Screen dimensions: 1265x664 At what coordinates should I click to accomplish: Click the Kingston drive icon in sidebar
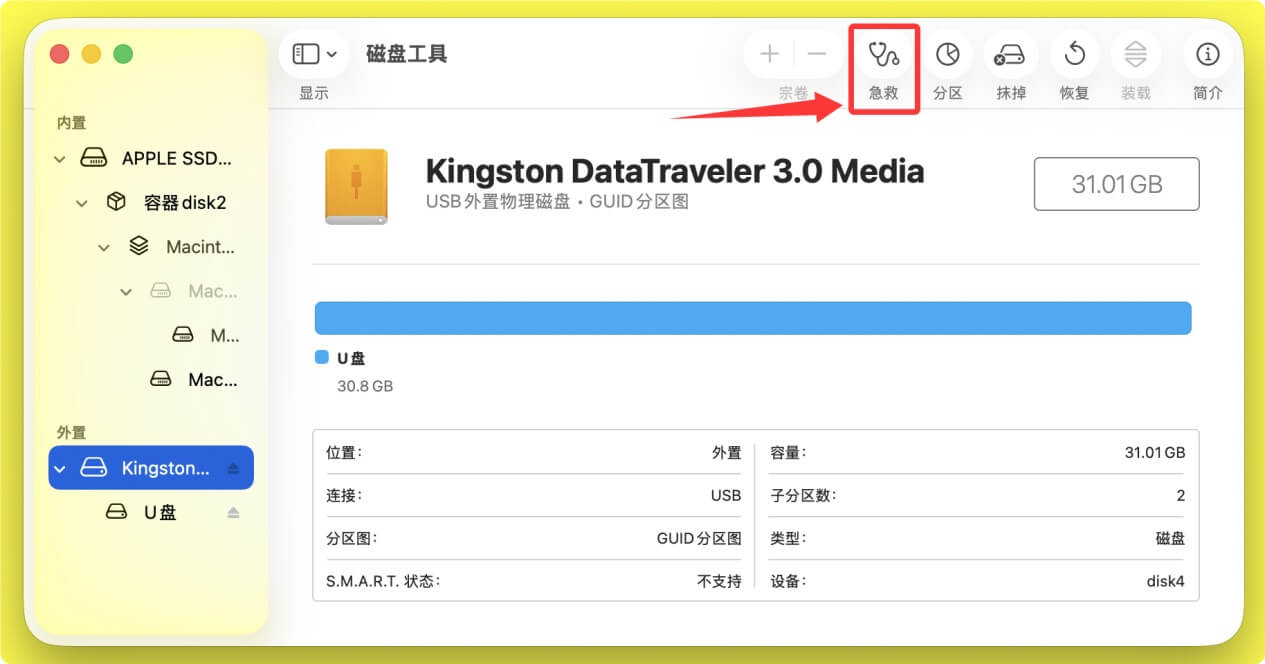92,467
